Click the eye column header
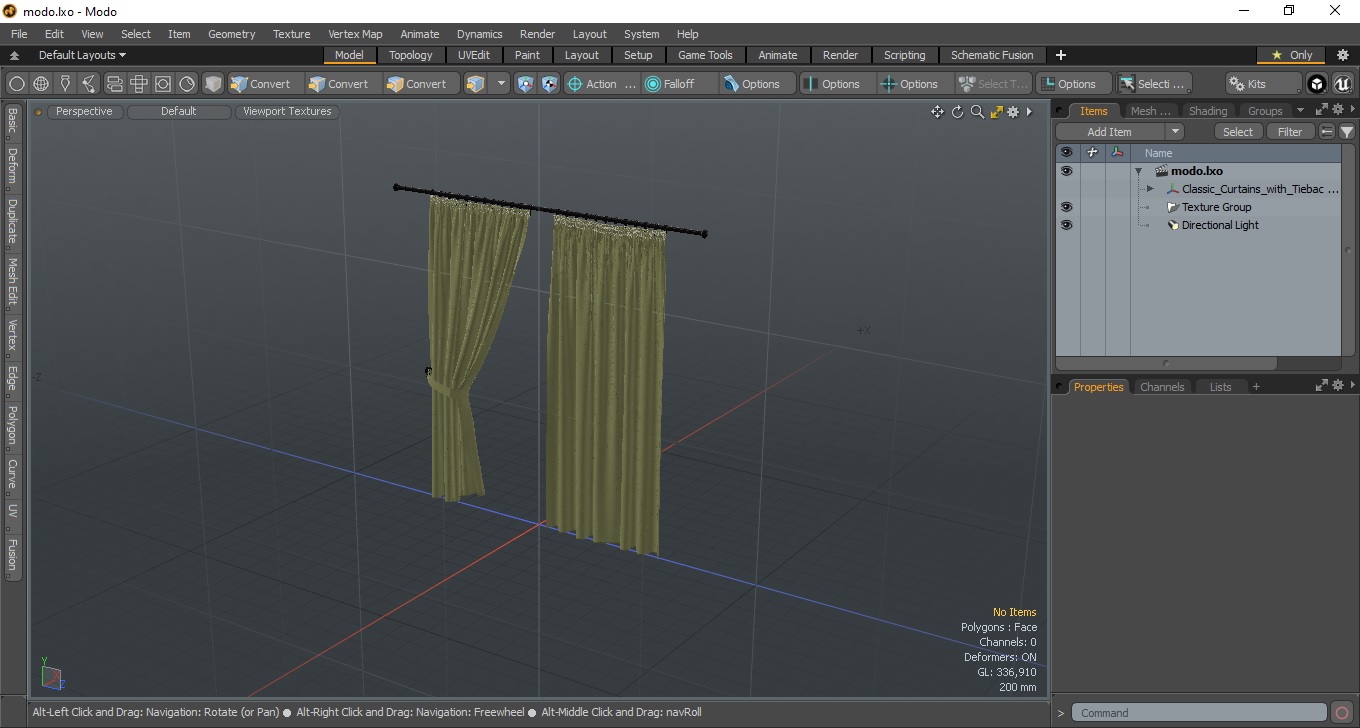This screenshot has height=728, width=1360. pos(1066,153)
